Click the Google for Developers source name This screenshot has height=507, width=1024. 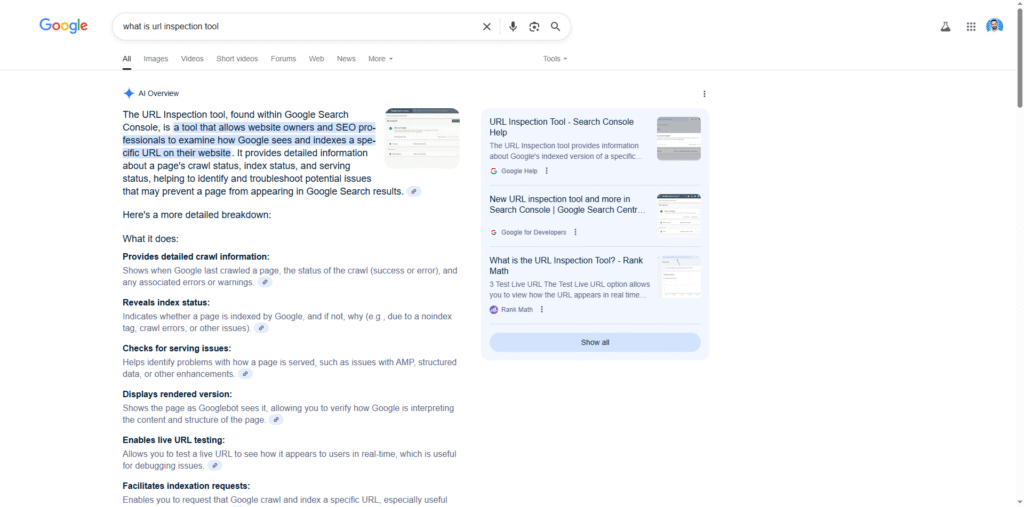pos(534,232)
